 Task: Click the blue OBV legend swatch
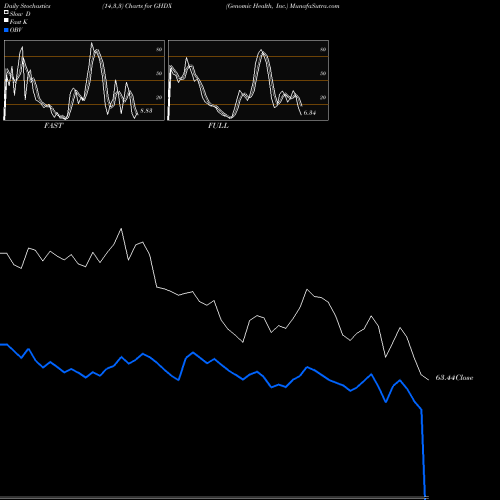click(6, 30)
